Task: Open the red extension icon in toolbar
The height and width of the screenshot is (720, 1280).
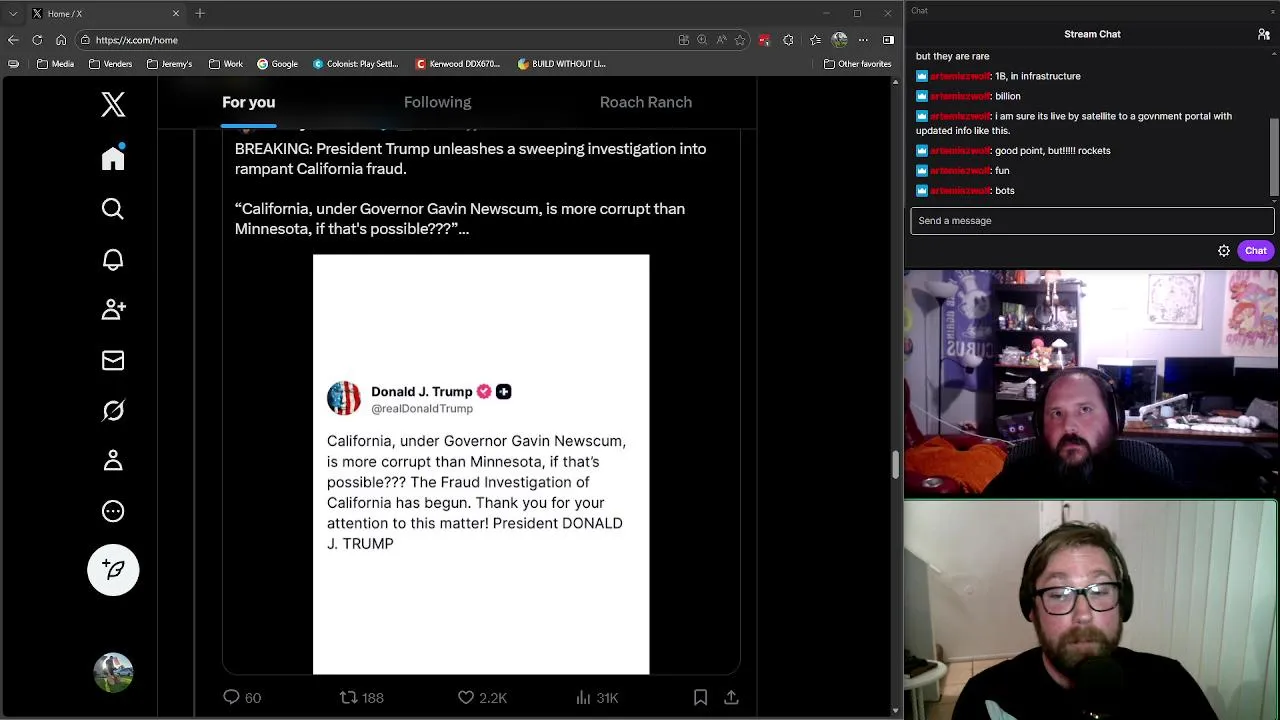Action: (x=764, y=40)
